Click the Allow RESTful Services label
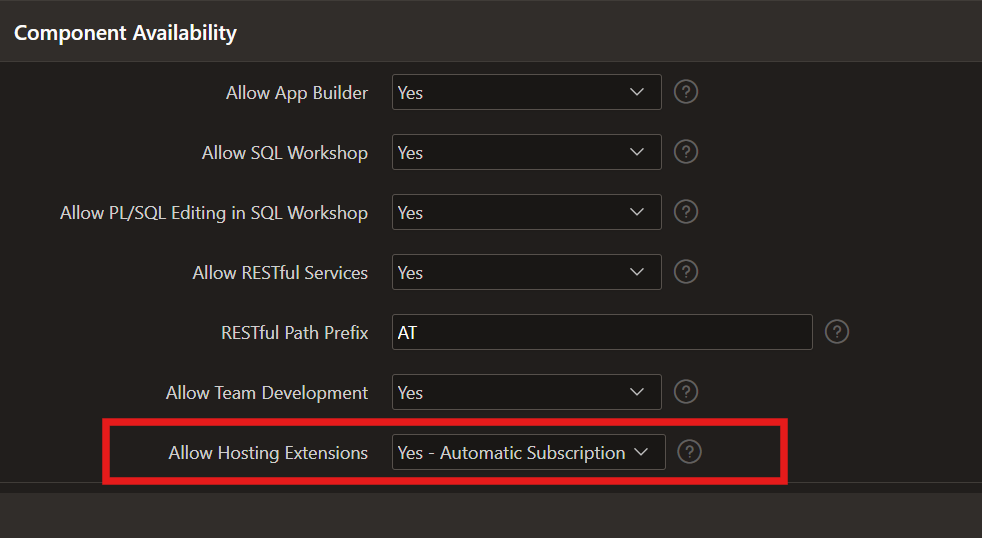This screenshot has width=982, height=538. coord(280,273)
